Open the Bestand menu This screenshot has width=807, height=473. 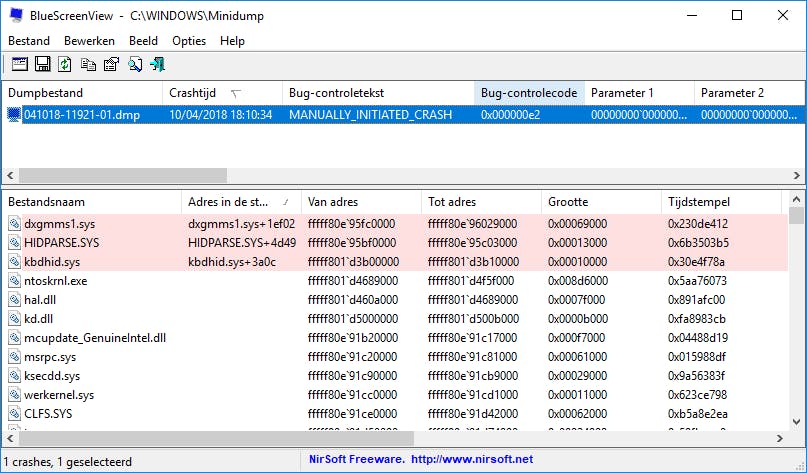(x=29, y=41)
